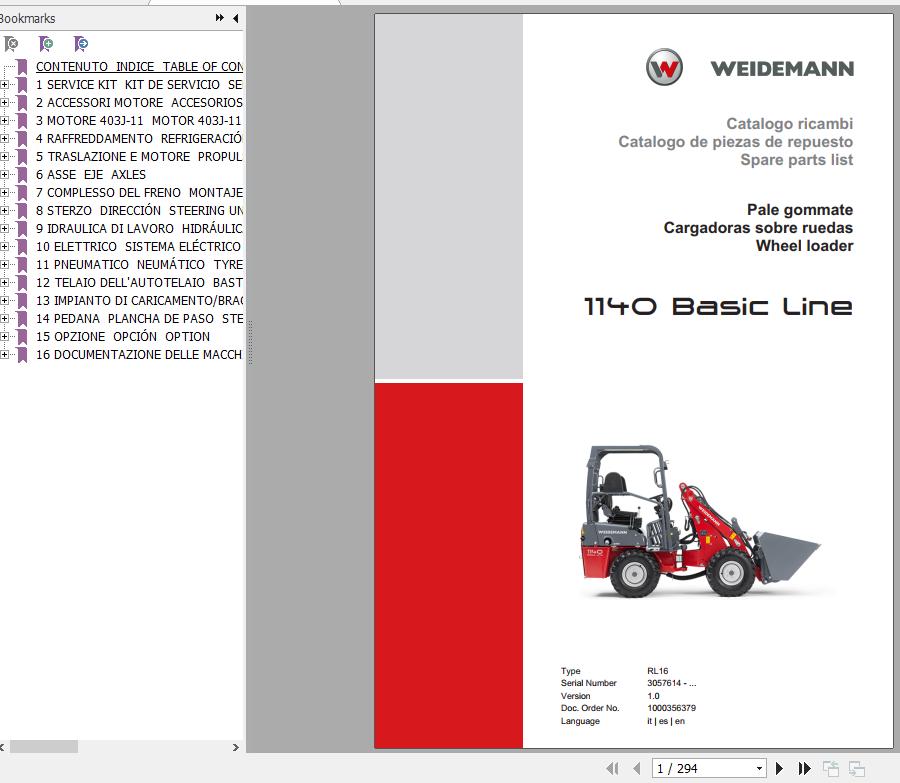
Task: Expand the 16 DOCUMENTAZIONE bookmark
Action: coord(5,354)
